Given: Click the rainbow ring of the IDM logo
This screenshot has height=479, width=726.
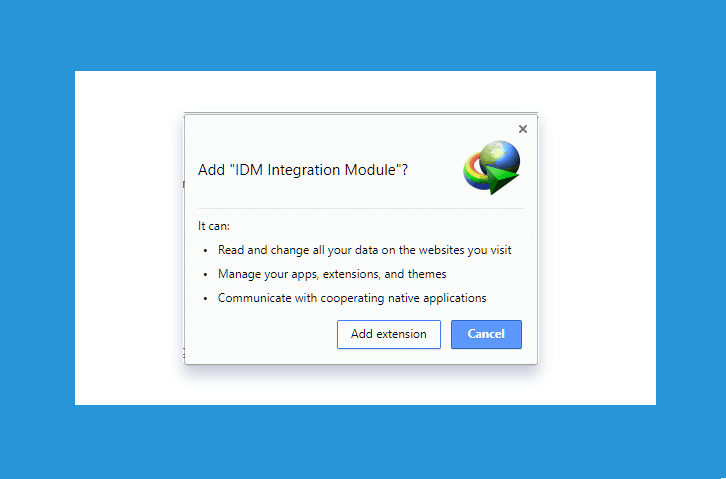Looking at the screenshot, I should coord(471,172).
